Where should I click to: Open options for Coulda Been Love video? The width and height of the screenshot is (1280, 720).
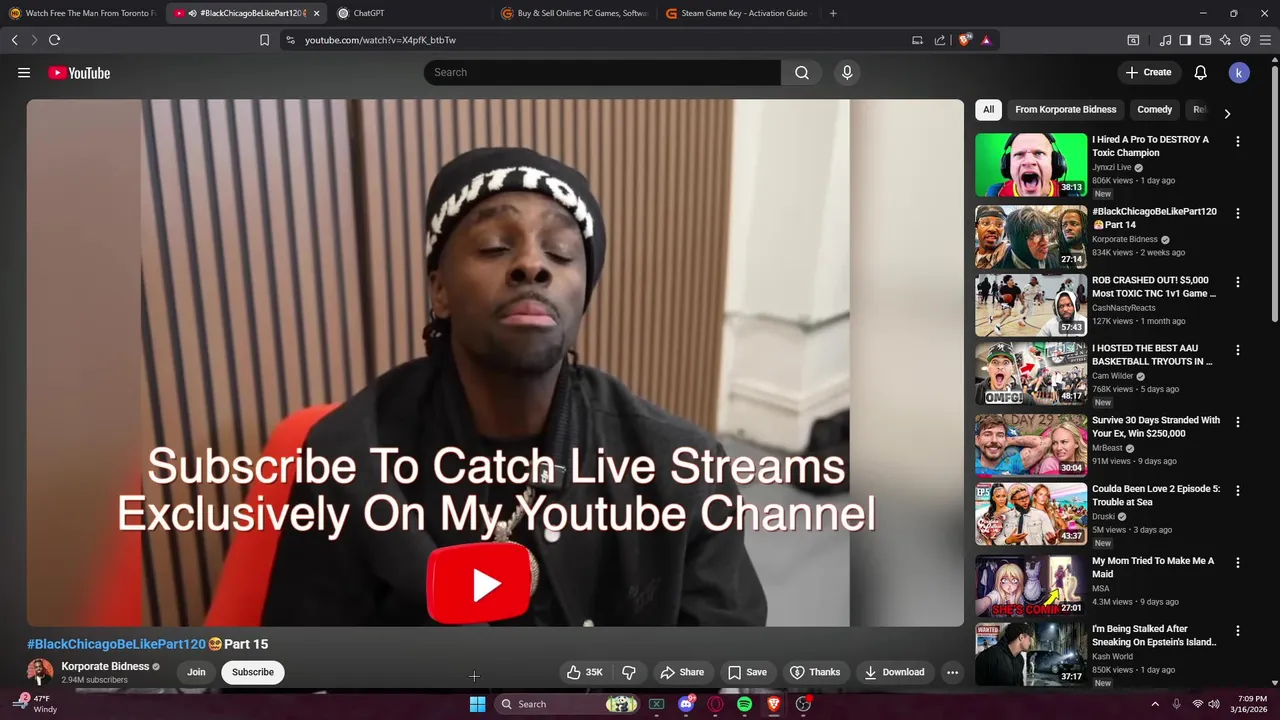tap(1238, 491)
